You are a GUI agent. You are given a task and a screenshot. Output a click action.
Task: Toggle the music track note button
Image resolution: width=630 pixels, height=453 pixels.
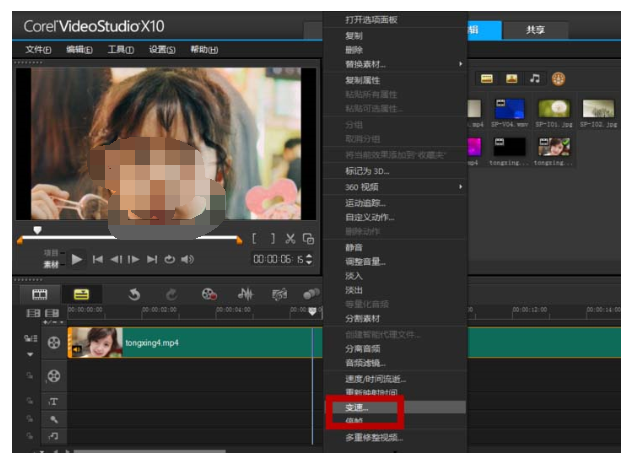pos(53,436)
